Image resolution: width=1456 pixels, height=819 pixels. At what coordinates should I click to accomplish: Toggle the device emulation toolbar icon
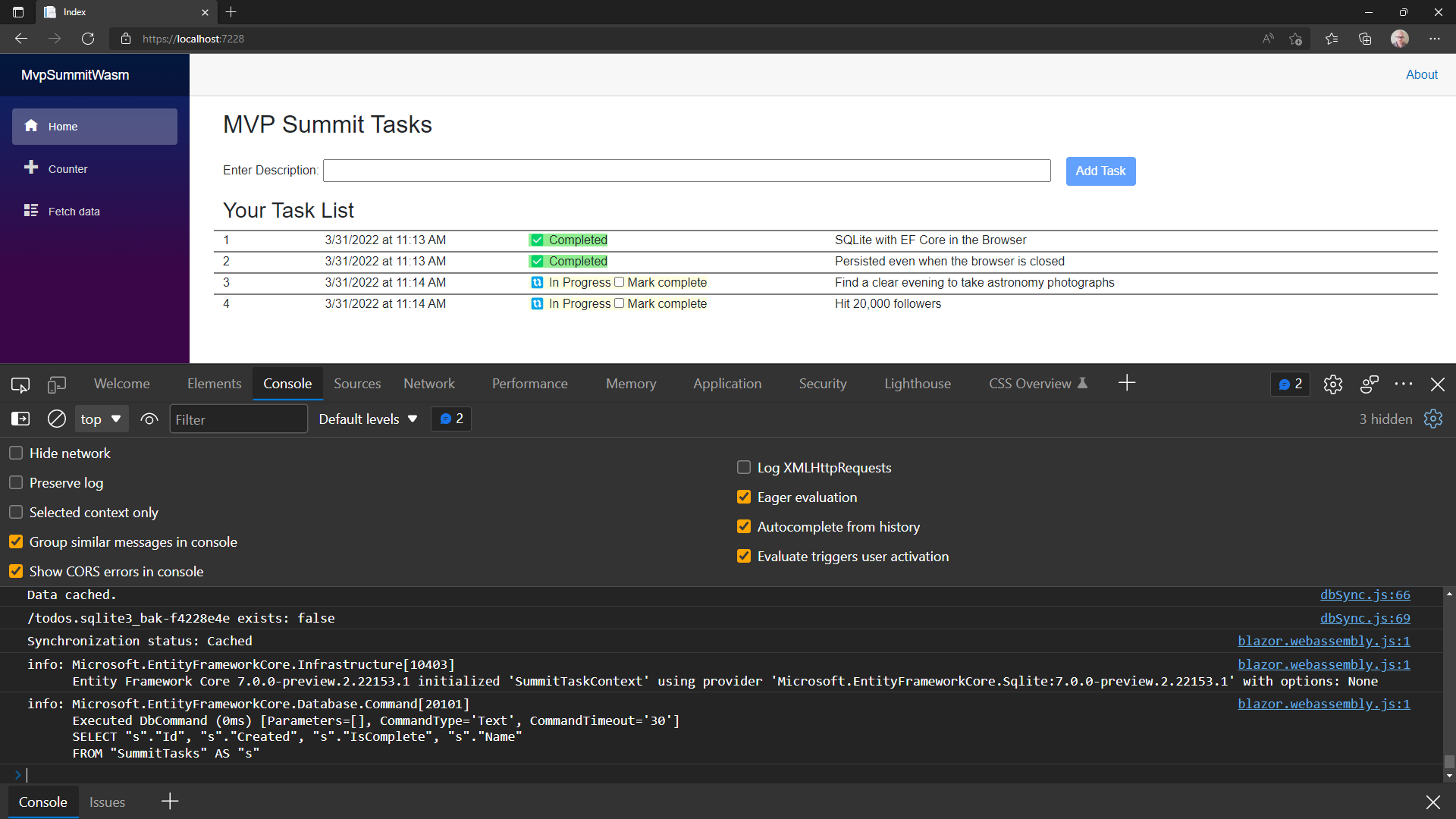57,384
